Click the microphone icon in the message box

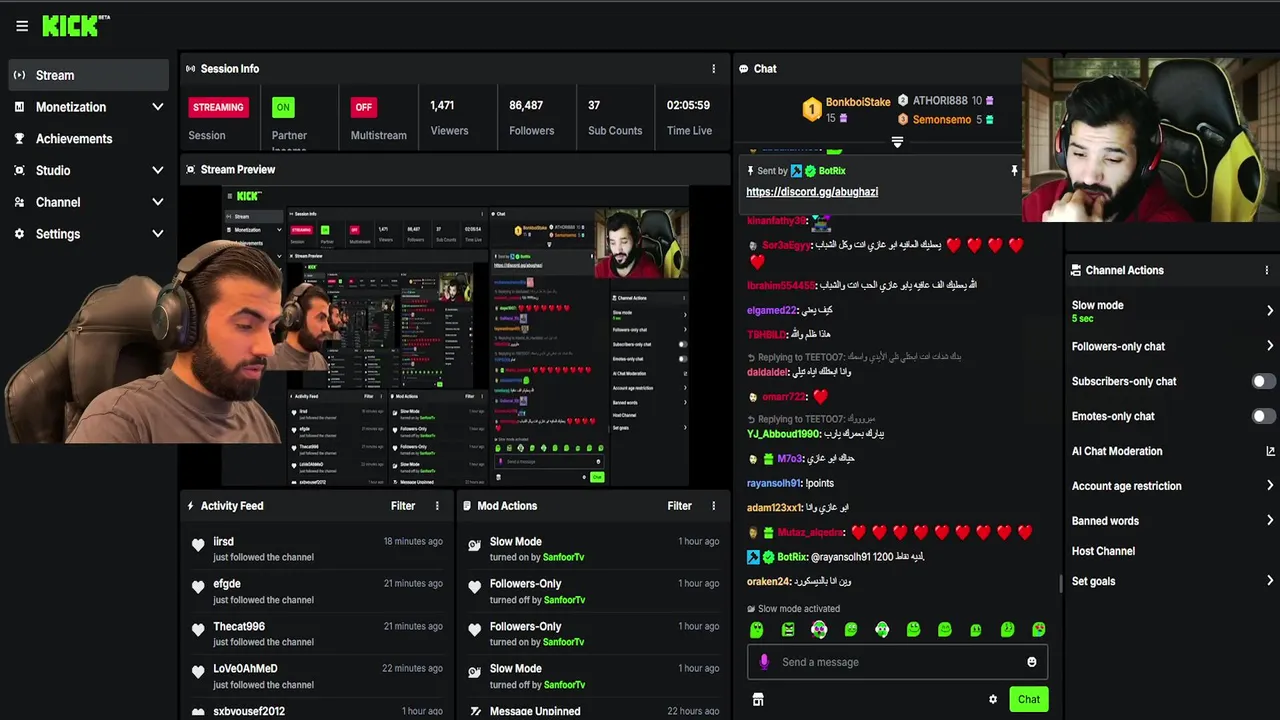(x=764, y=662)
